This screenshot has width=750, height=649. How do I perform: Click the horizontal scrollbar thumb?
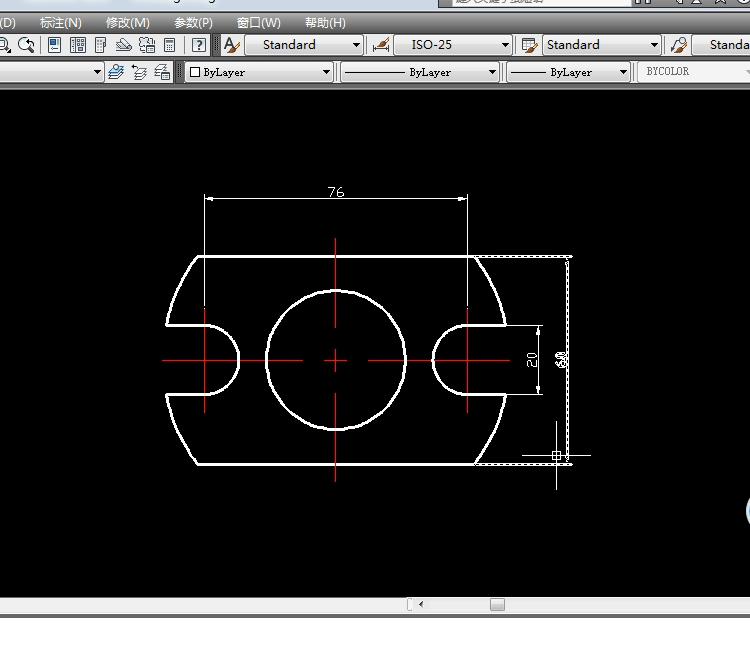497,605
